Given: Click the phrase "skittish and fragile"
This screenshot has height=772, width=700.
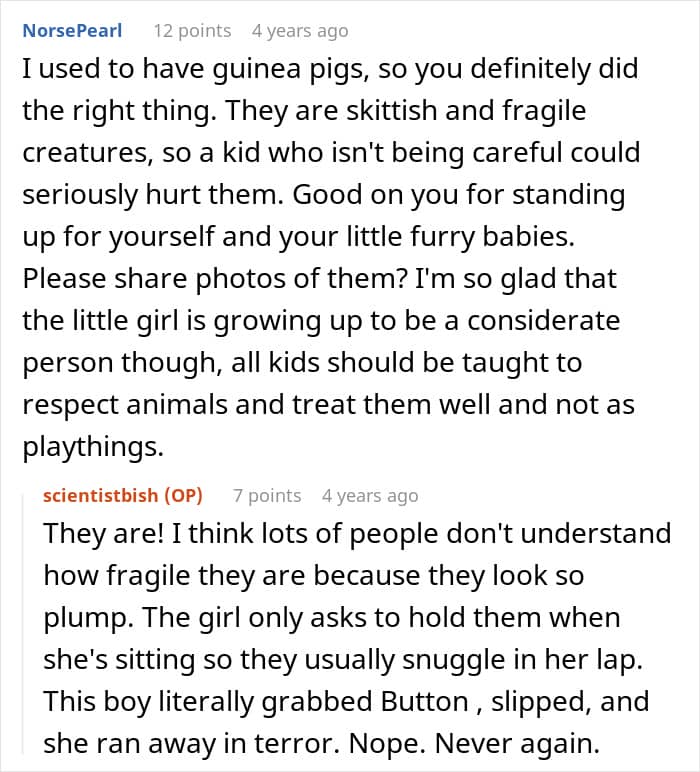Looking at the screenshot, I should [466, 110].
